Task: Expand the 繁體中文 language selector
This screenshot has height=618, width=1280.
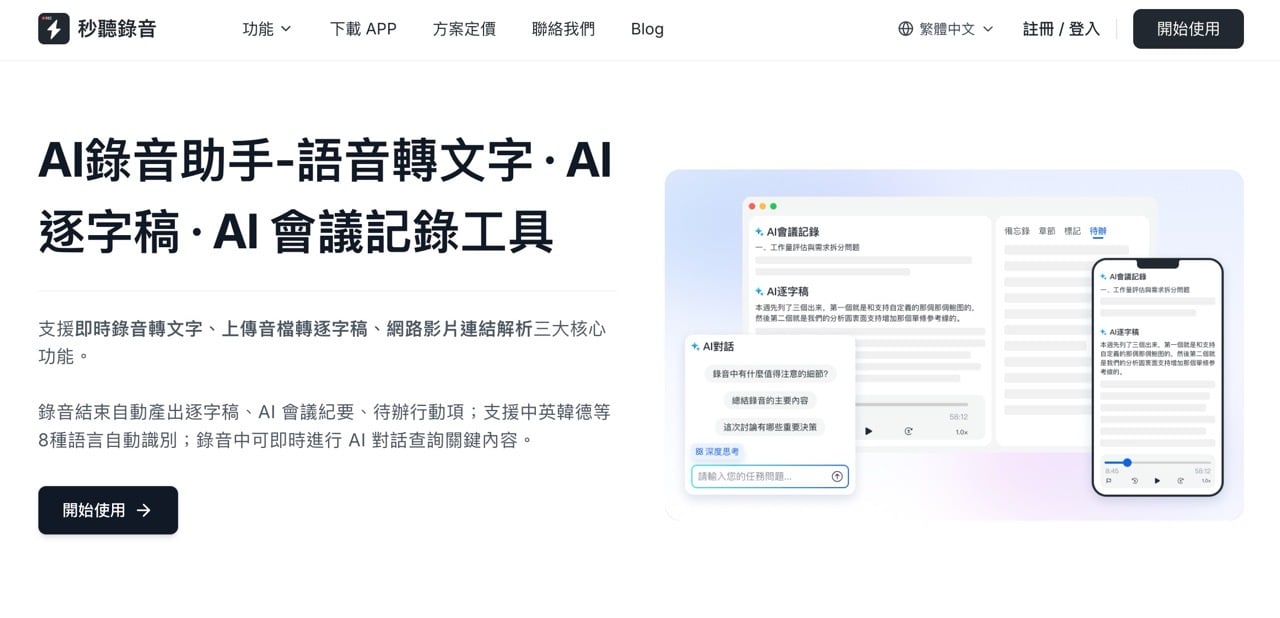Action: [944, 29]
